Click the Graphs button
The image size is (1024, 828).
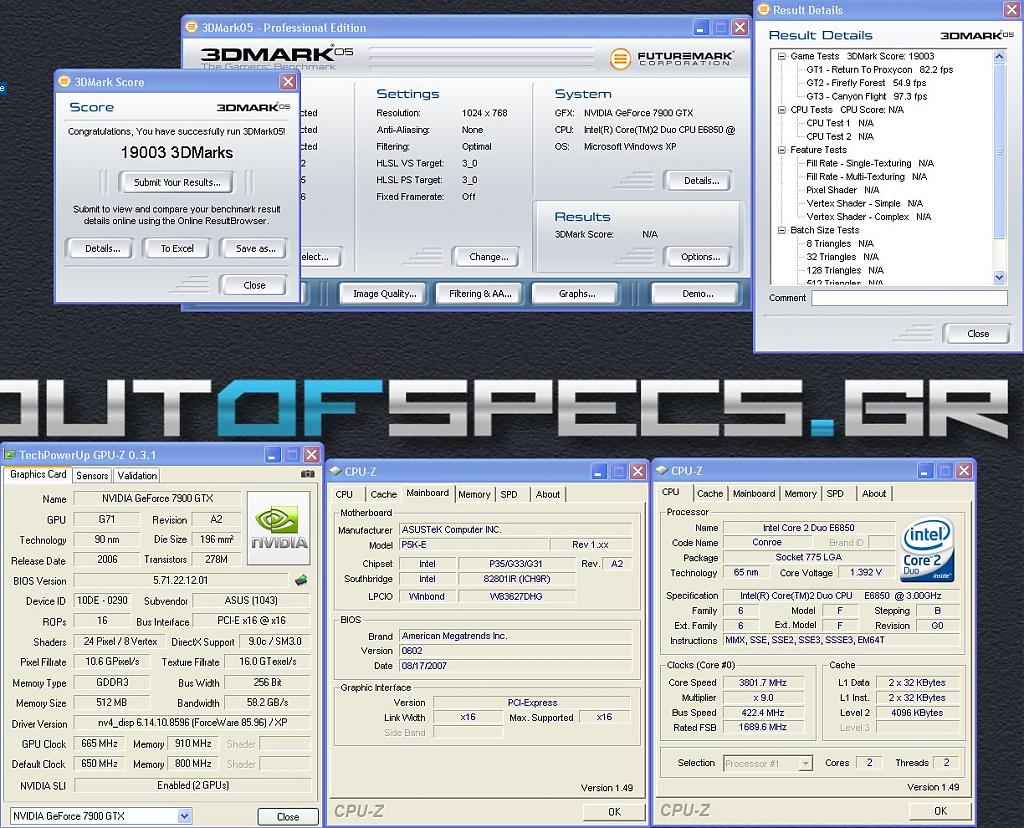point(577,294)
